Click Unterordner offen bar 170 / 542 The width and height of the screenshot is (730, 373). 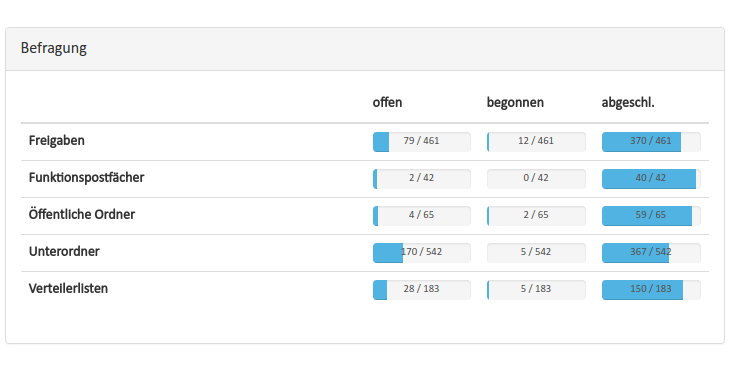422,253
